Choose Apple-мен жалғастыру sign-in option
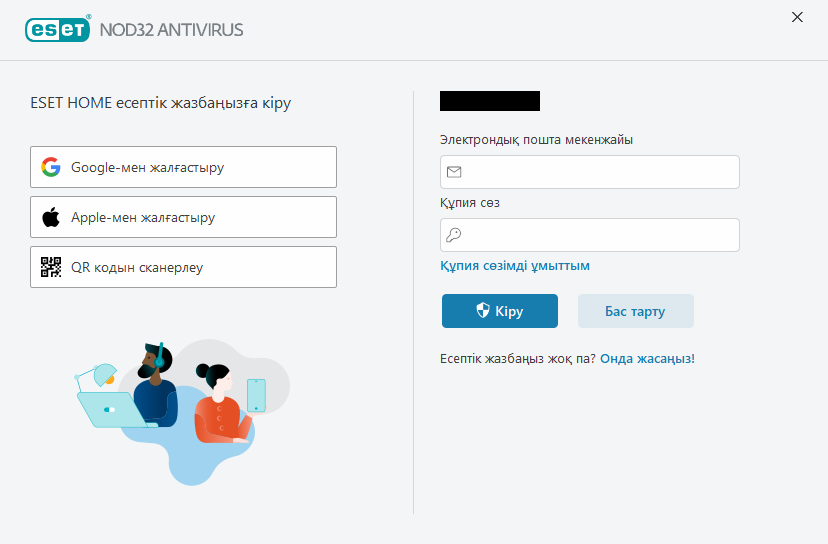The height and width of the screenshot is (544, 828). 183,217
